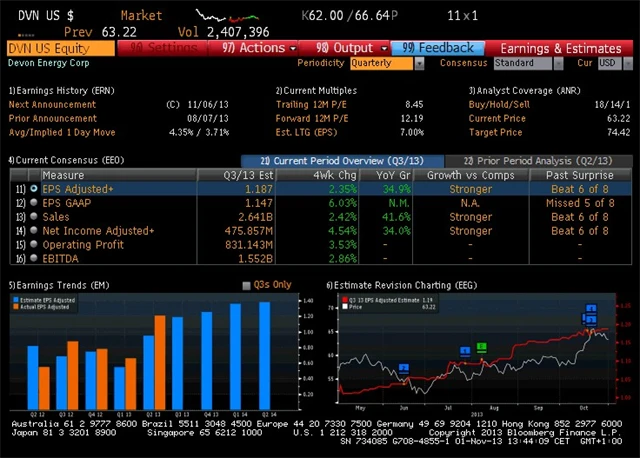
Task: Click the EBITDA estimate 1.552B
Action: tap(256, 258)
